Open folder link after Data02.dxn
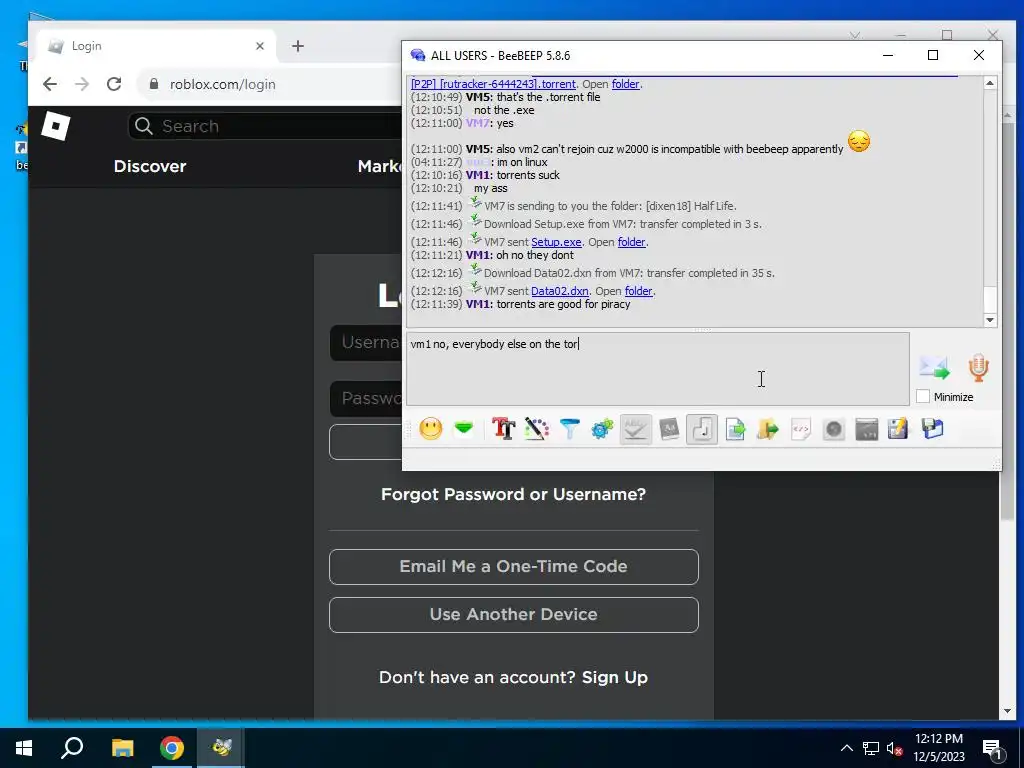The width and height of the screenshot is (1024, 768). pos(639,291)
